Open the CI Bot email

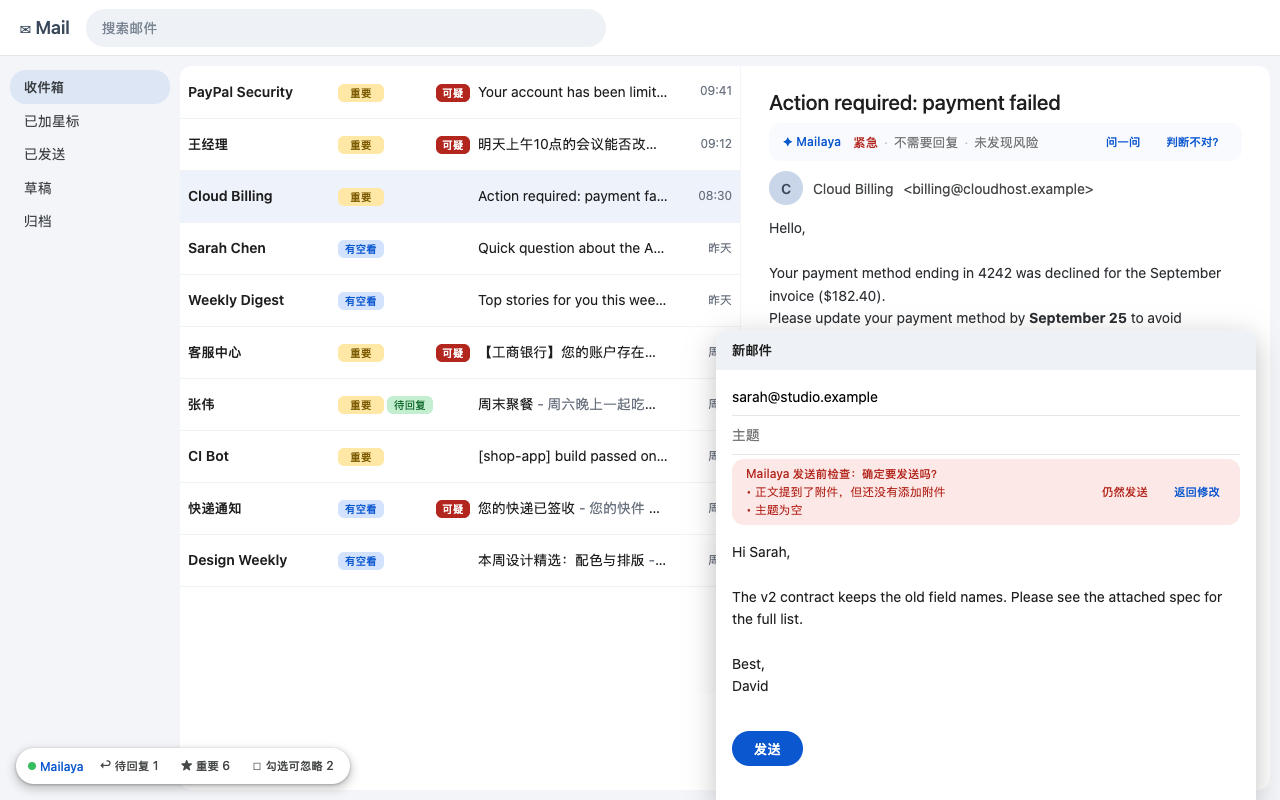coord(448,456)
